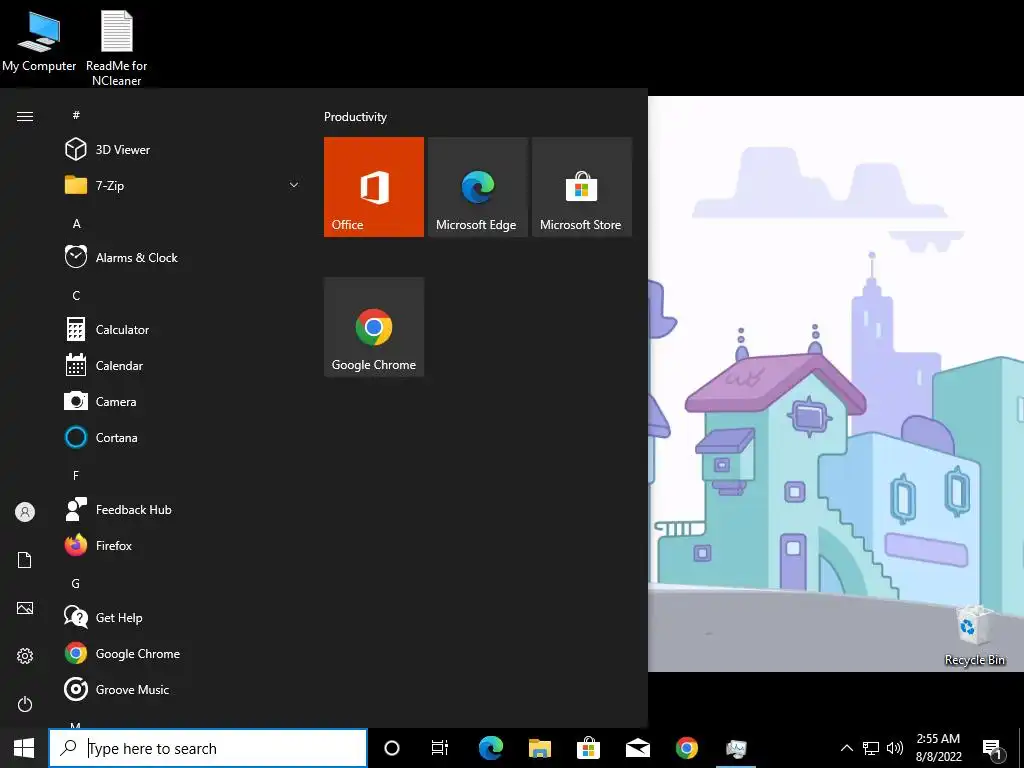This screenshot has width=1024, height=768.
Task: Click the 'G' section letter header
Action: (76, 584)
